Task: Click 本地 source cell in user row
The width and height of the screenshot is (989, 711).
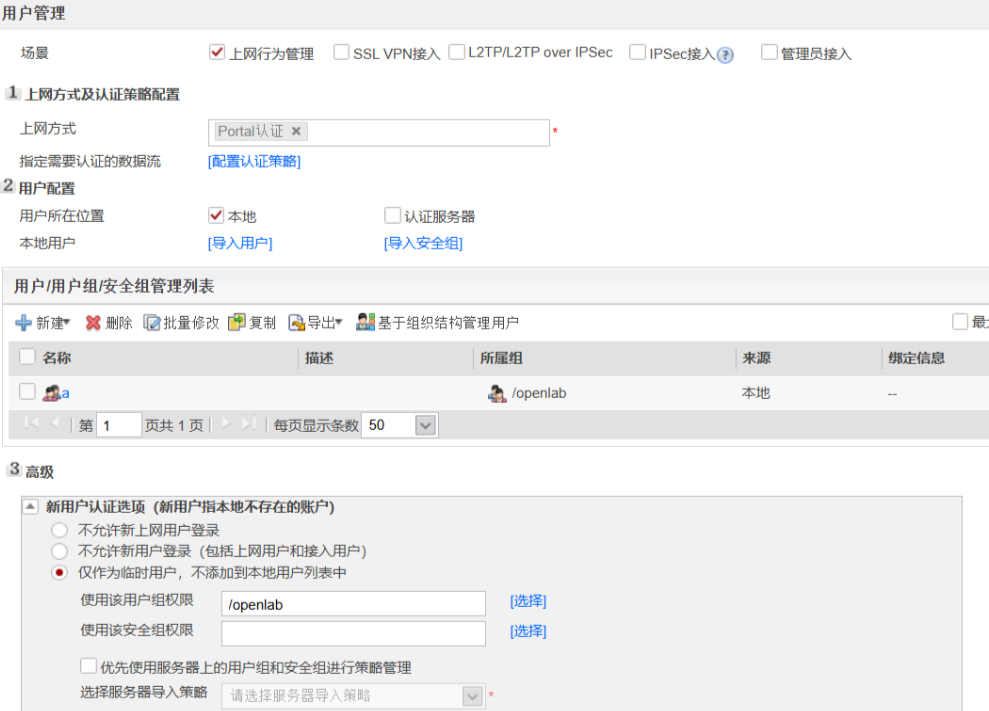Action: [756, 393]
